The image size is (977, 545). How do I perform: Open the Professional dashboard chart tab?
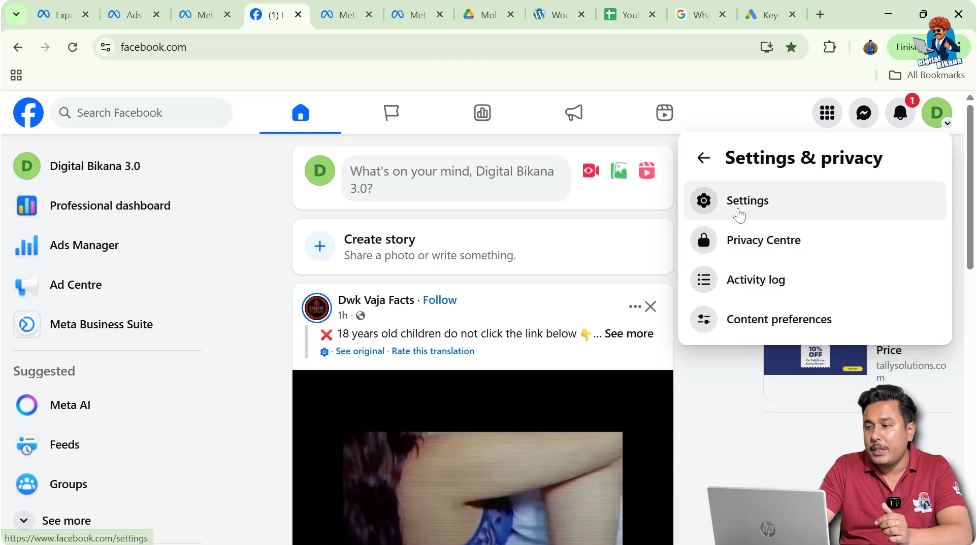(x=482, y=113)
